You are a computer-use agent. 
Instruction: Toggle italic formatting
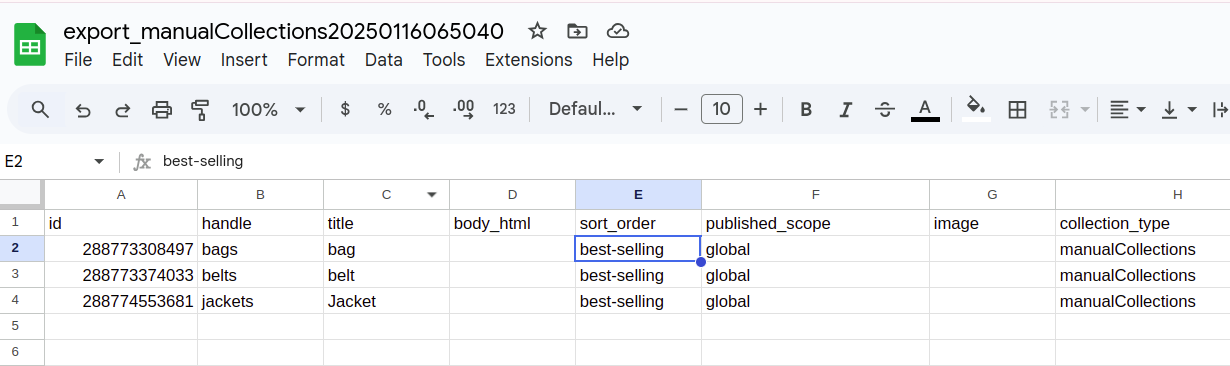tap(845, 109)
